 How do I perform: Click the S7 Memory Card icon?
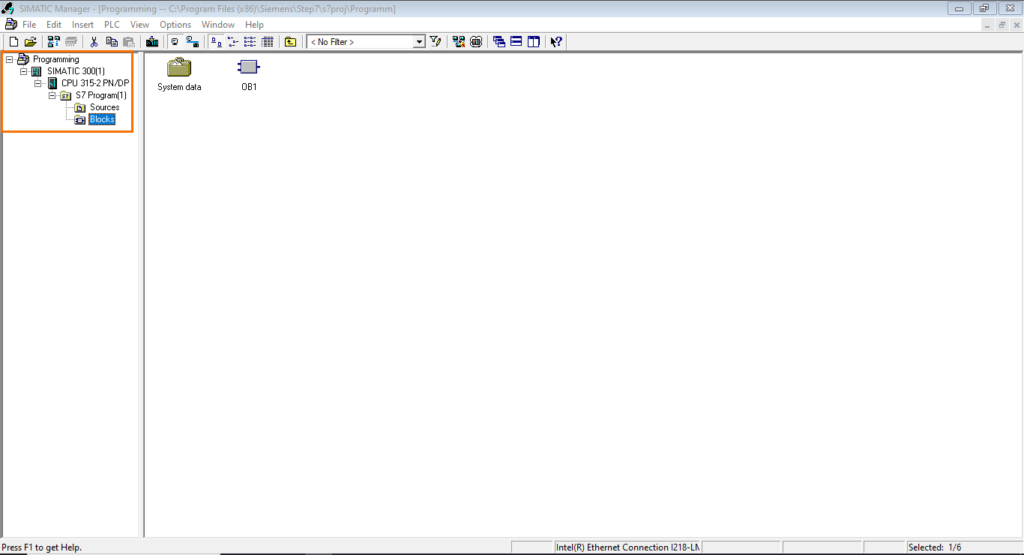71,42
